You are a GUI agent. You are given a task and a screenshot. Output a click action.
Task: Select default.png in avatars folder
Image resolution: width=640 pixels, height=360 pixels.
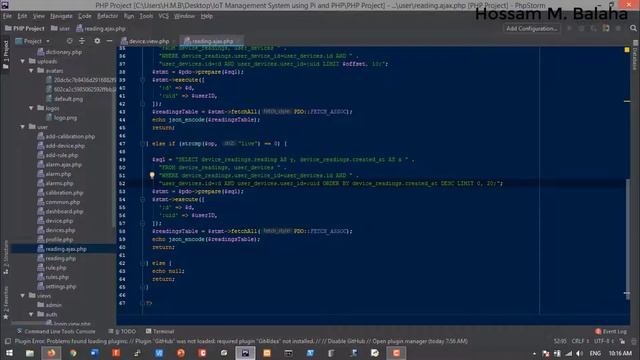[64, 99]
